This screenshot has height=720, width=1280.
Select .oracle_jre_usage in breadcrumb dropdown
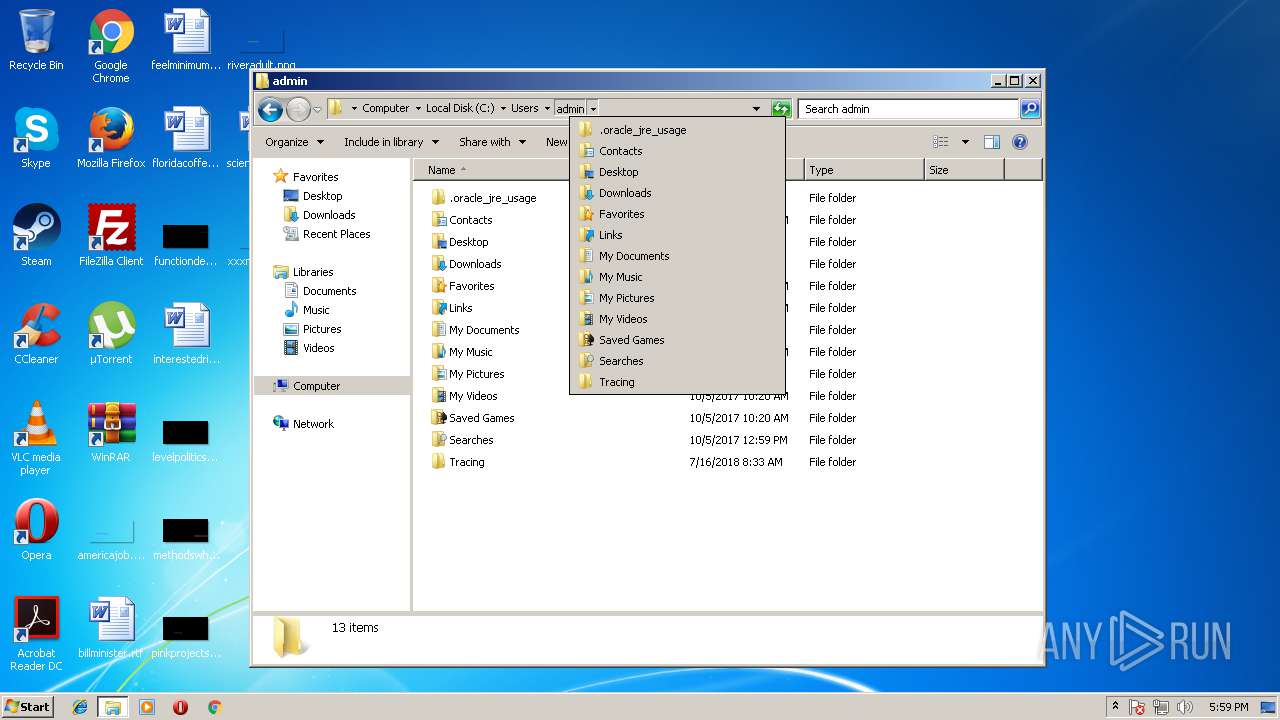coord(677,130)
